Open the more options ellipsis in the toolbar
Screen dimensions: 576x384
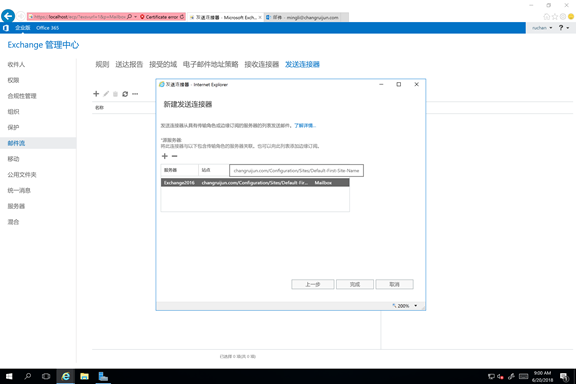[135, 94]
